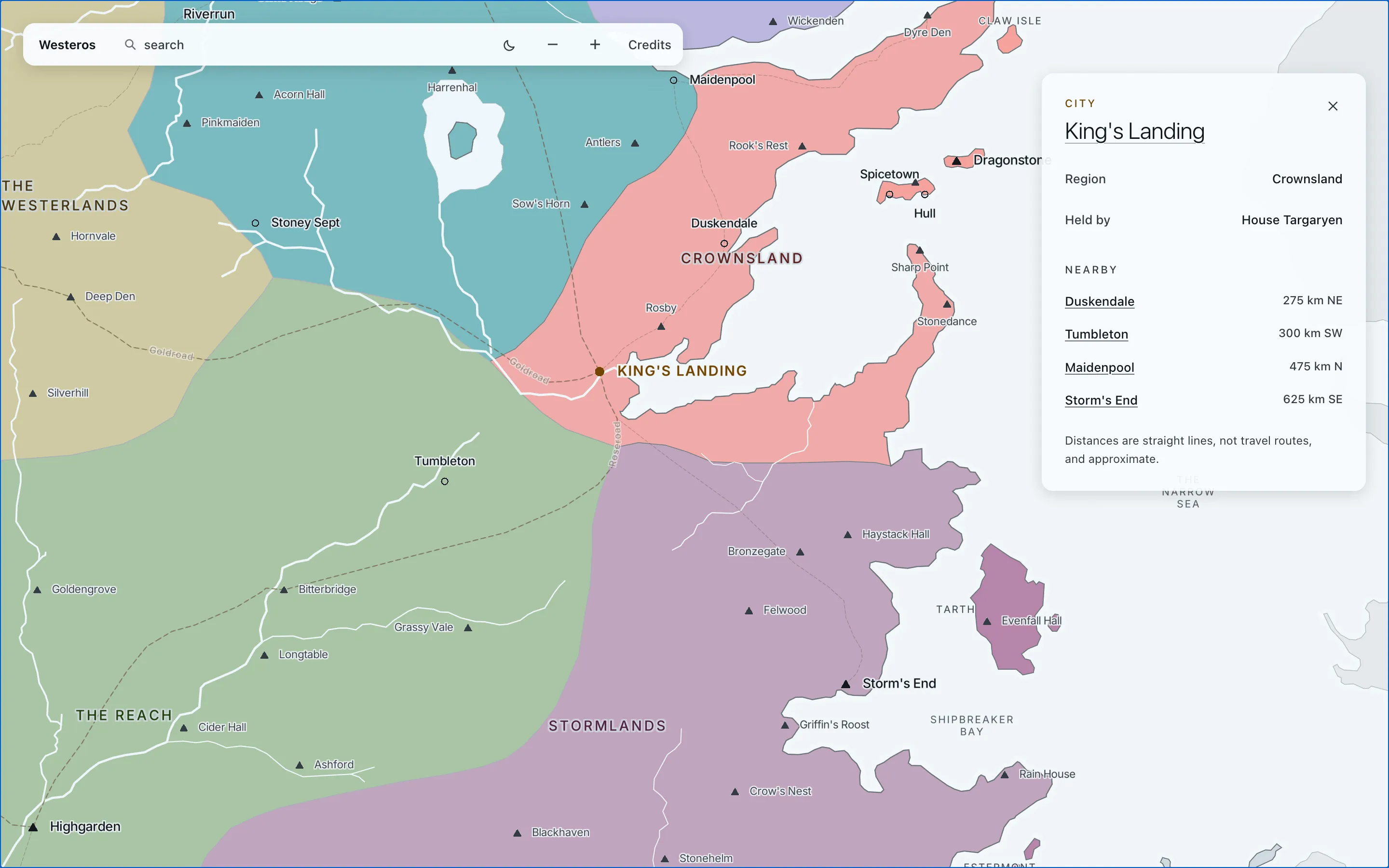This screenshot has width=1389, height=868.
Task: Click the SHIPBREAKER BAY label
Action: pos(972,726)
